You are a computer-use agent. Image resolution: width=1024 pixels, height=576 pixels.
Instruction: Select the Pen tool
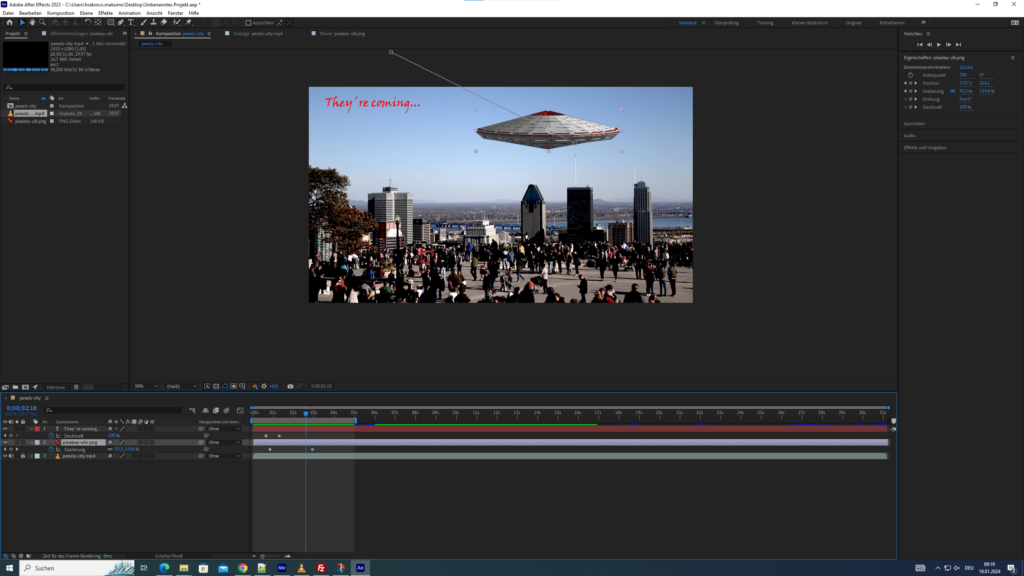click(121, 22)
